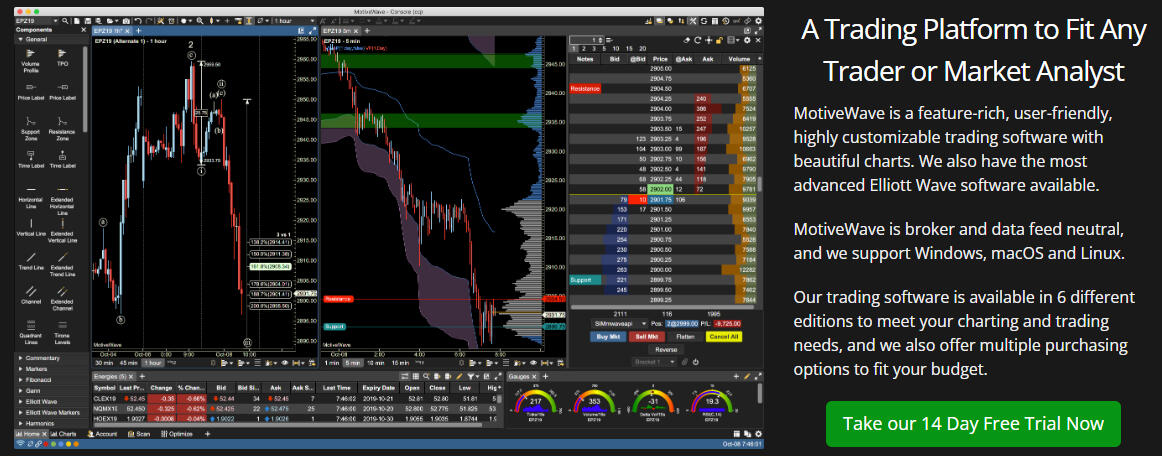Click the red Resistance label in DOM Notes column

pos(585,88)
